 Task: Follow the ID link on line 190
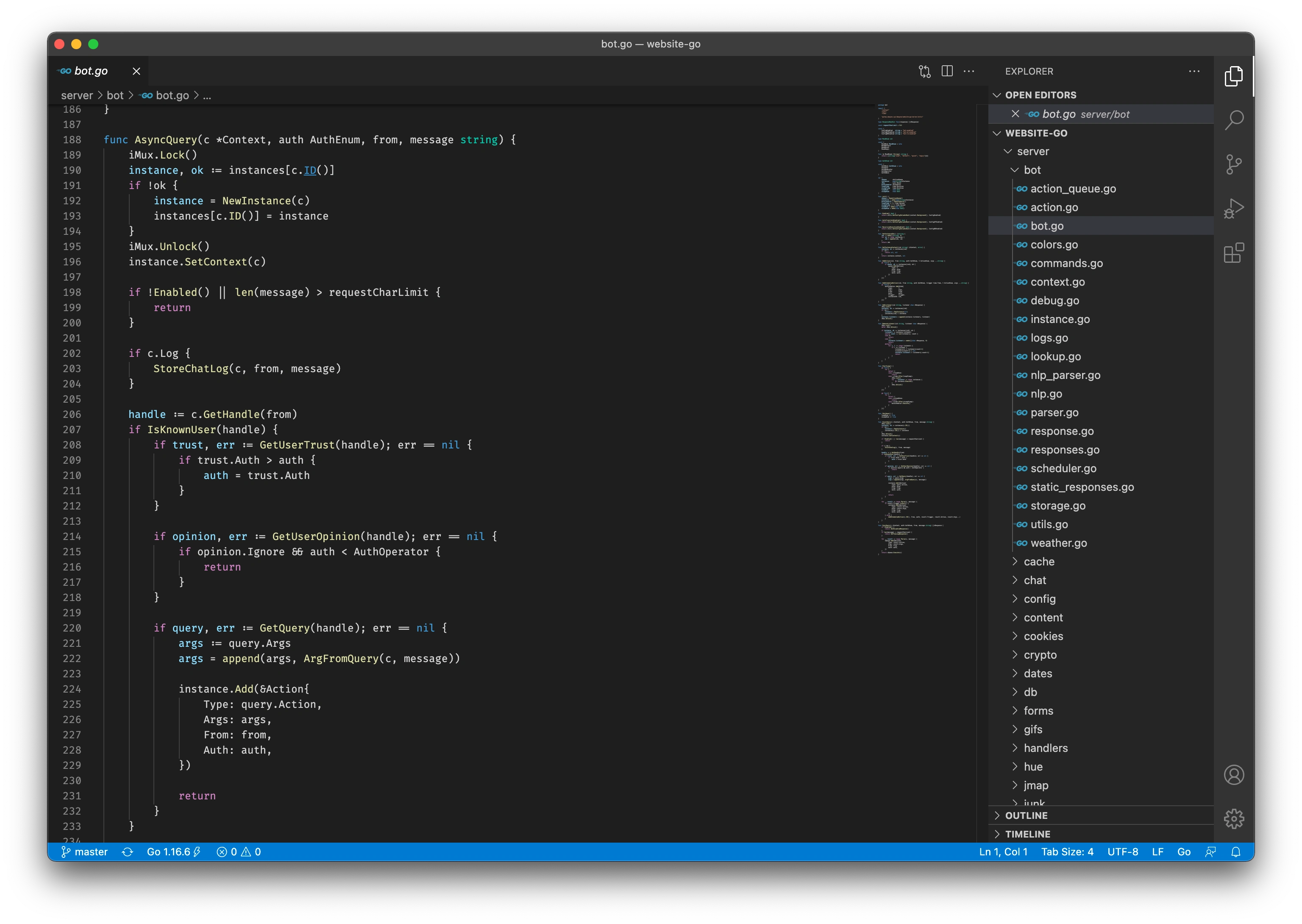tap(310, 170)
